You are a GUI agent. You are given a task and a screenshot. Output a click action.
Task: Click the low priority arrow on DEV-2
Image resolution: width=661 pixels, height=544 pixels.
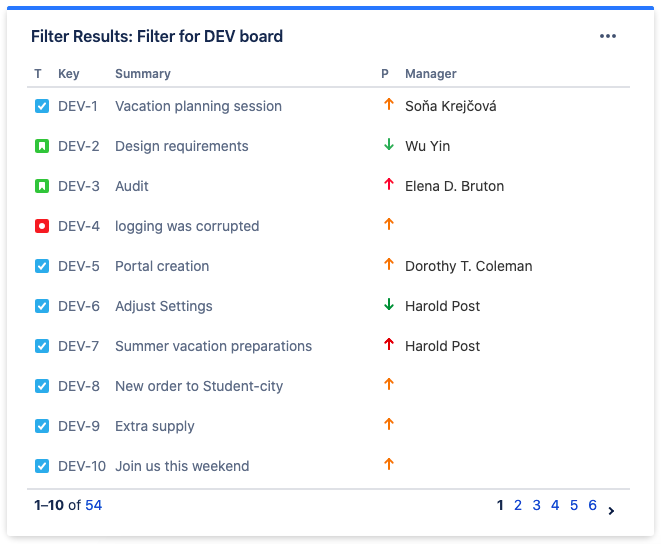coord(389,145)
